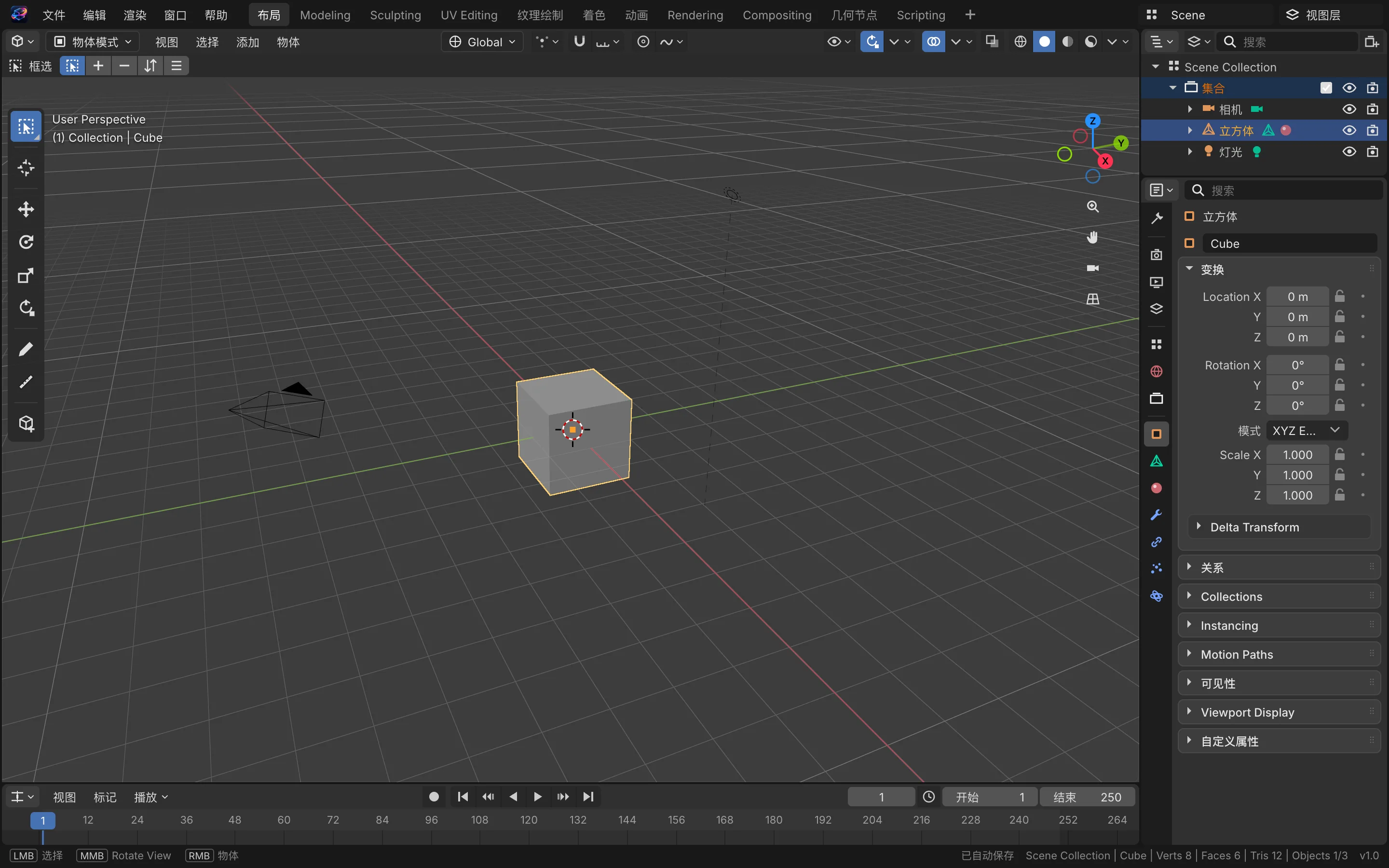Open the 物体模式 mode dropdown
The height and width of the screenshot is (868, 1389).
94,42
